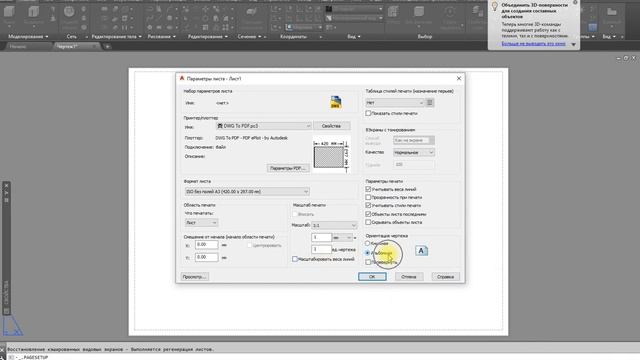Open the Выбор ribbon panel title
Image resolution: width=640 pixels, height=360 pixels.
424,37
